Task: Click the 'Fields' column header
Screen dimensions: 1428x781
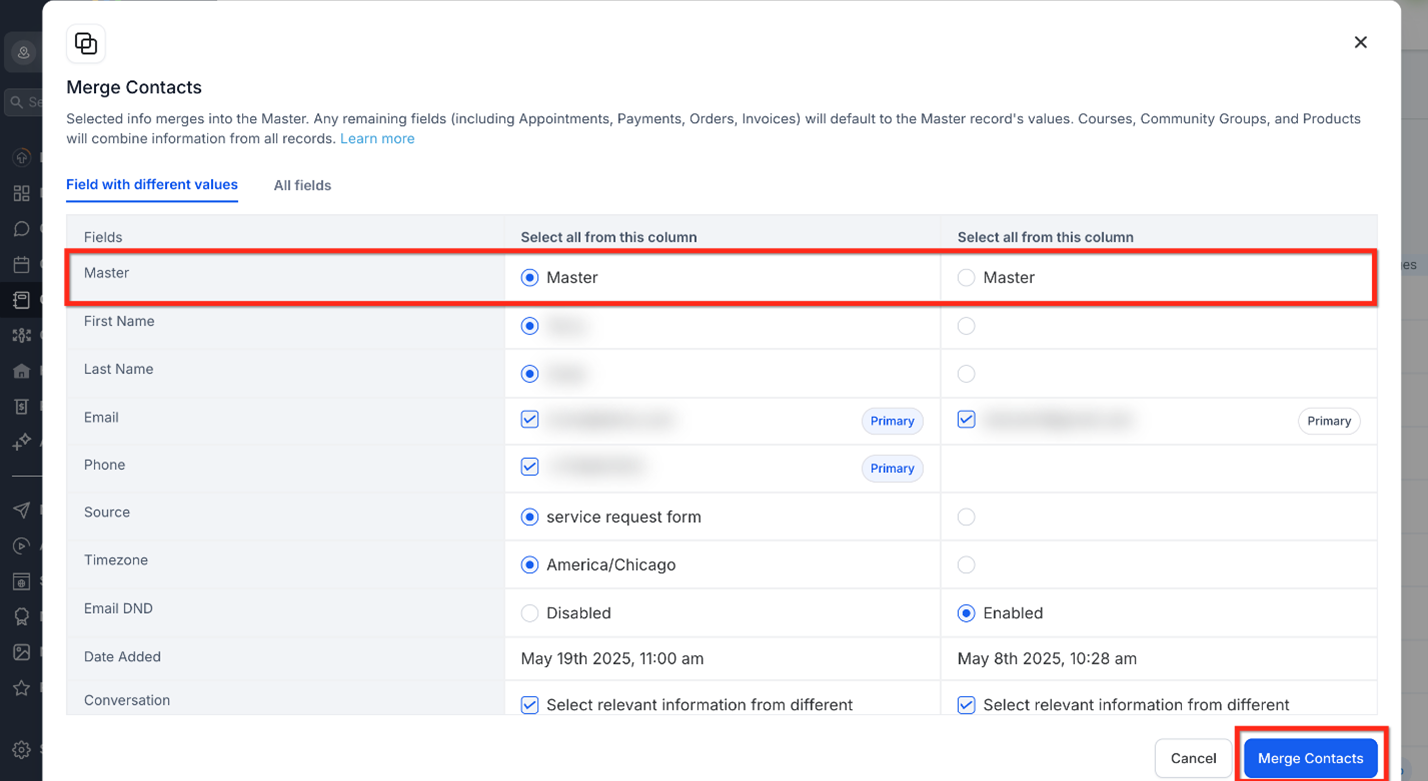Action: point(103,237)
